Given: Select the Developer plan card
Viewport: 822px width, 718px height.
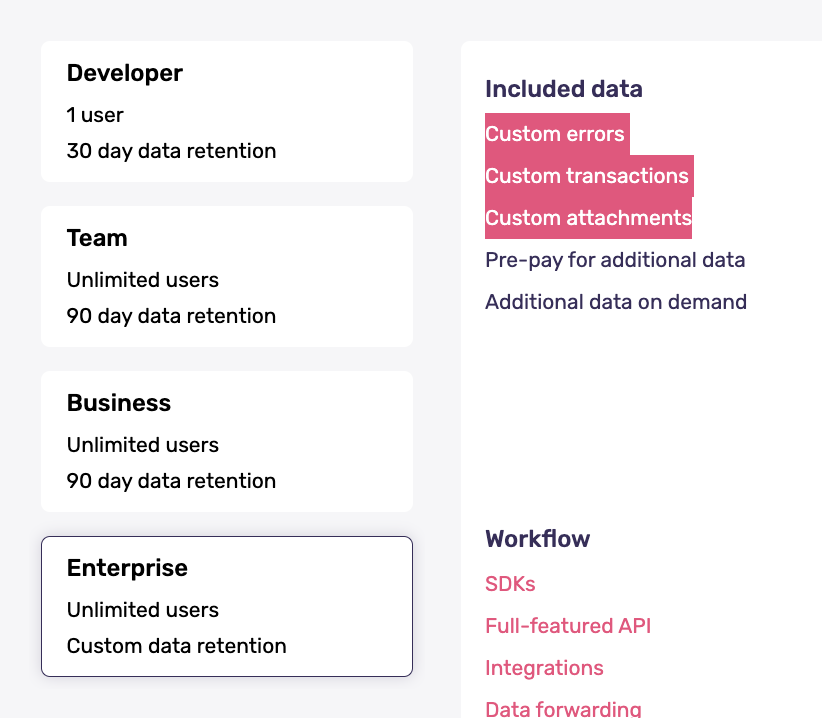Looking at the screenshot, I should click(227, 112).
